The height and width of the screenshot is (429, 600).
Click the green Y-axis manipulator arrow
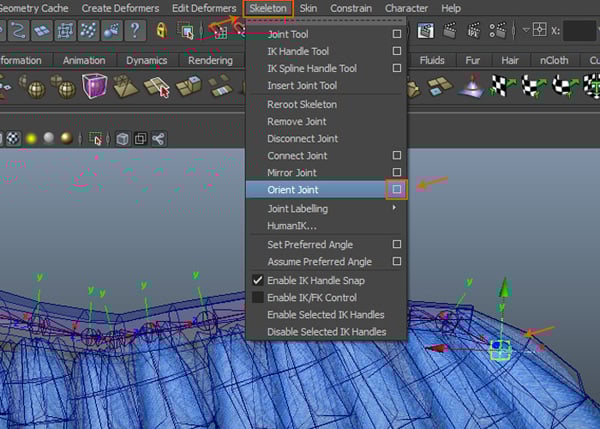click(x=505, y=289)
